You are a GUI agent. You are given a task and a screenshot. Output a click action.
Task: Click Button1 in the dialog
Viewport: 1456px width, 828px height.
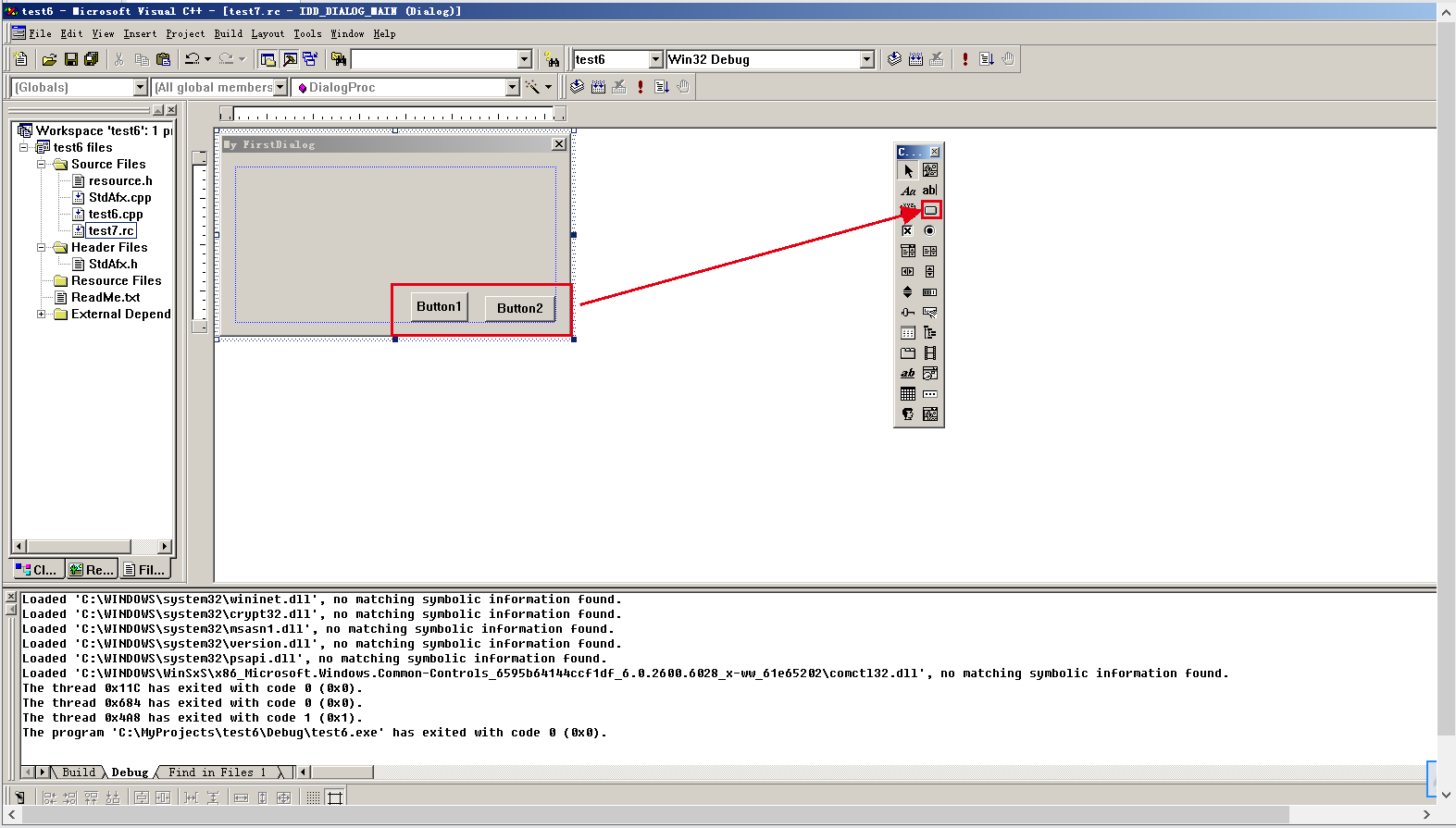439,307
